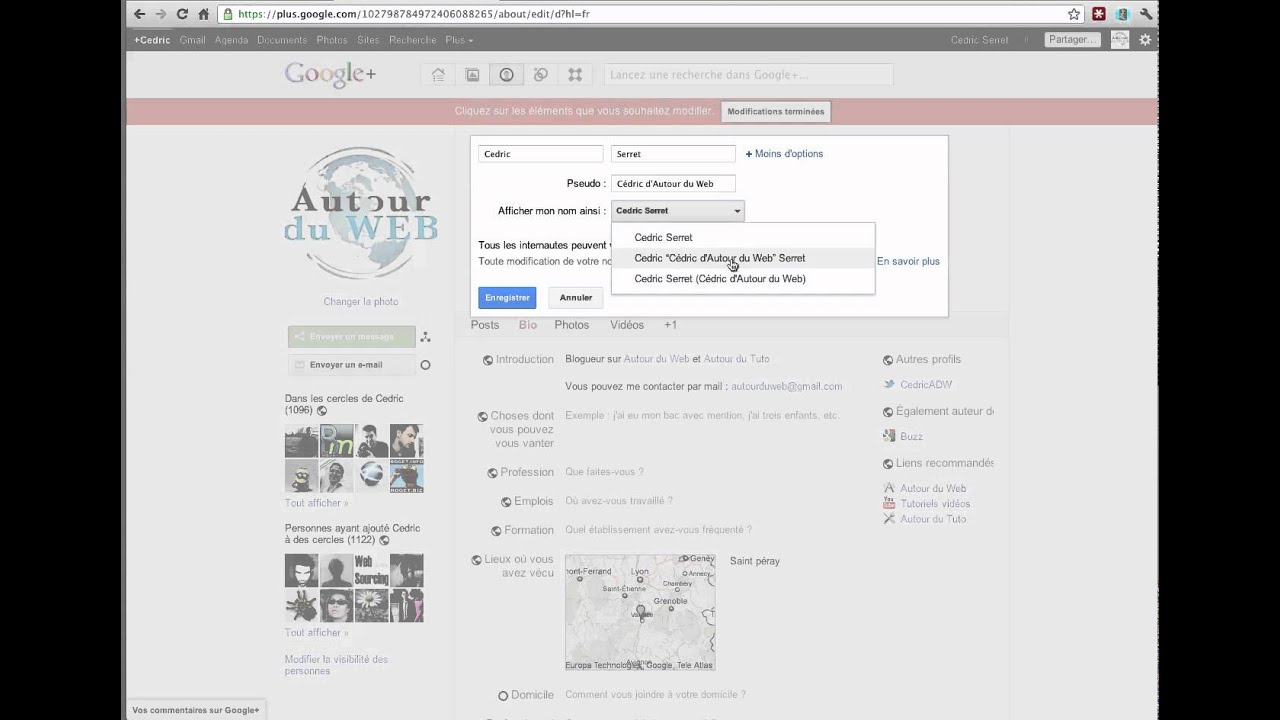
Task: Open the Google+ profile icon
Action: coord(506,75)
